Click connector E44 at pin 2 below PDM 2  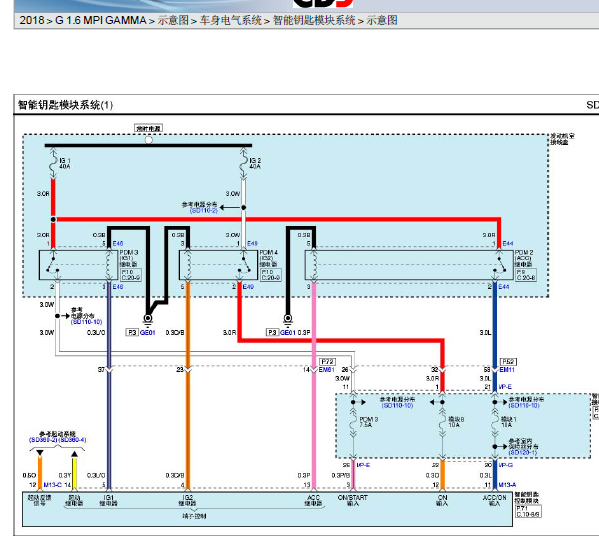pyautogui.click(x=503, y=287)
